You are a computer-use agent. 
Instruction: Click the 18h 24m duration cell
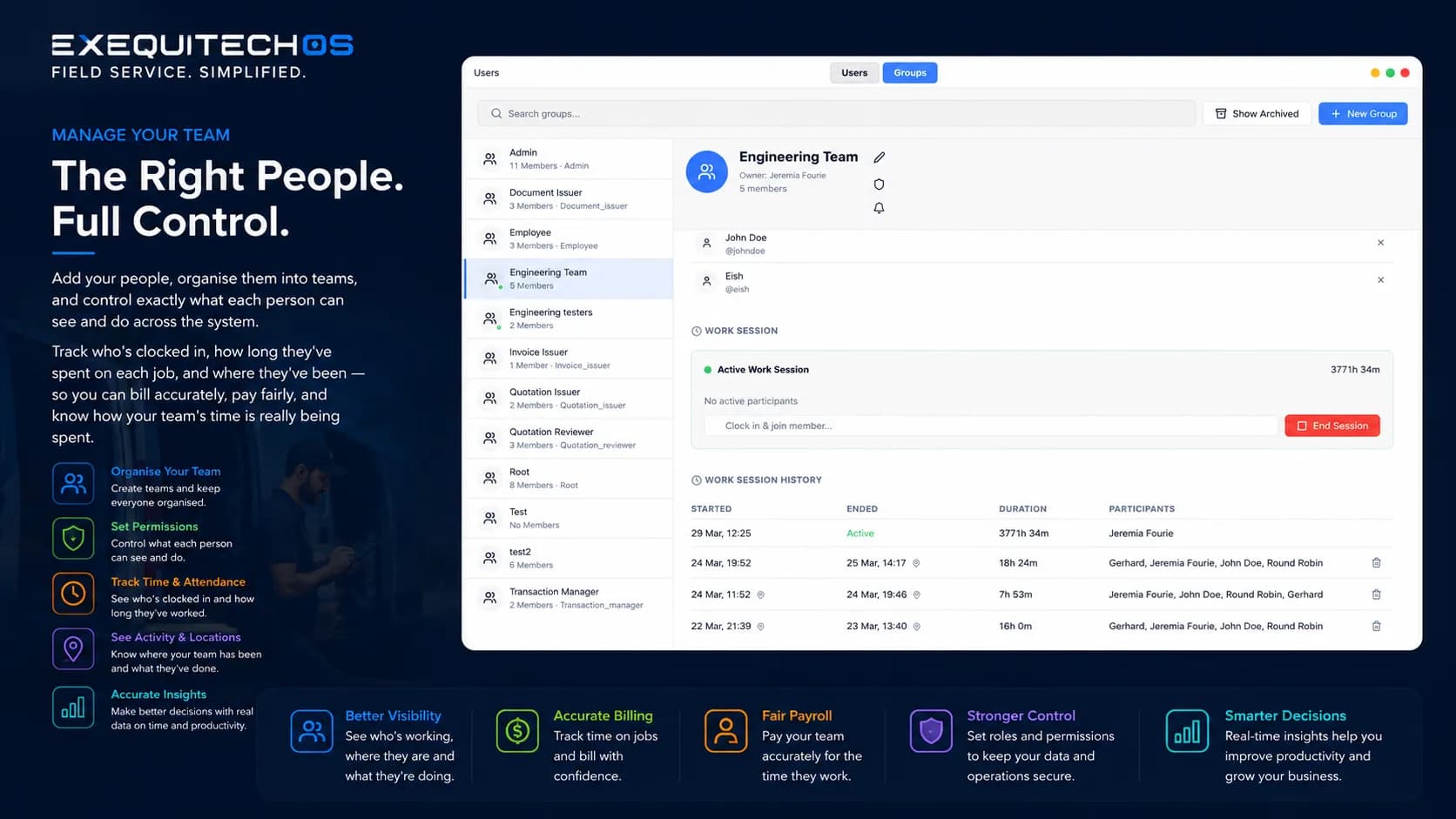coord(1018,563)
